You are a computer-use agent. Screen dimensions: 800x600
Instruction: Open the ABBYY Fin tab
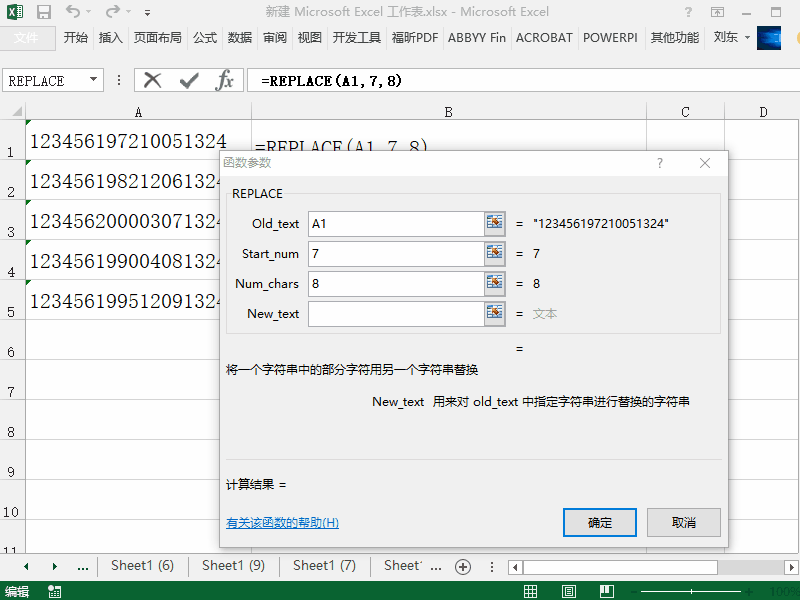pyautogui.click(x=477, y=38)
